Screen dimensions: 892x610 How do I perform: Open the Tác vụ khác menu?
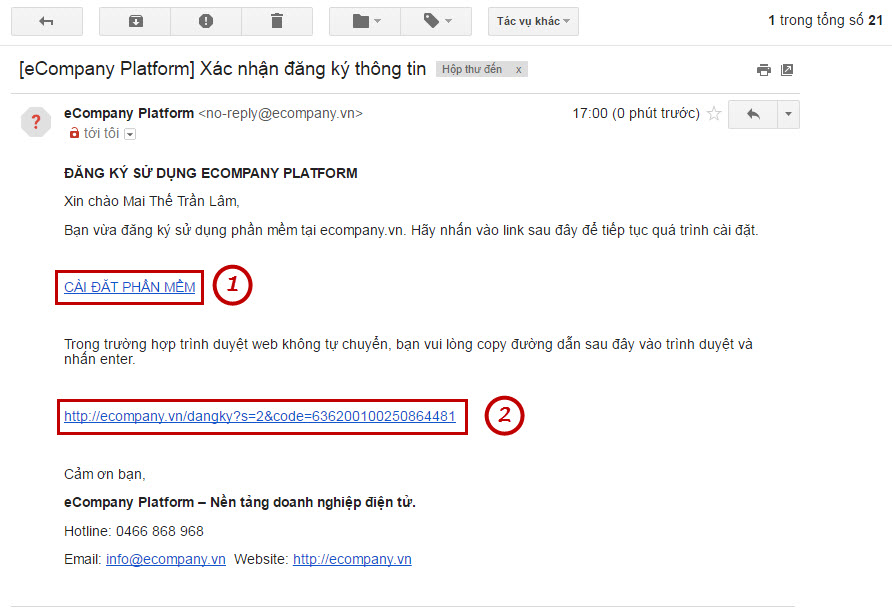pyautogui.click(x=533, y=22)
